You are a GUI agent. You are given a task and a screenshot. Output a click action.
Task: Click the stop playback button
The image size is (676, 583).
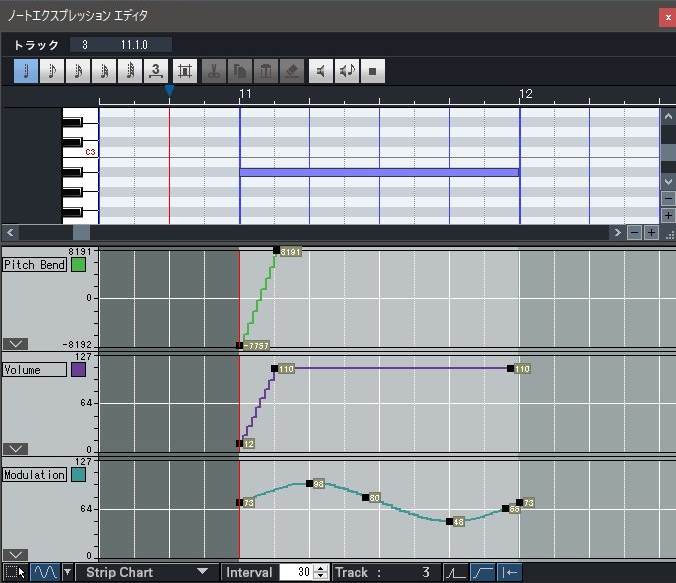click(x=373, y=71)
